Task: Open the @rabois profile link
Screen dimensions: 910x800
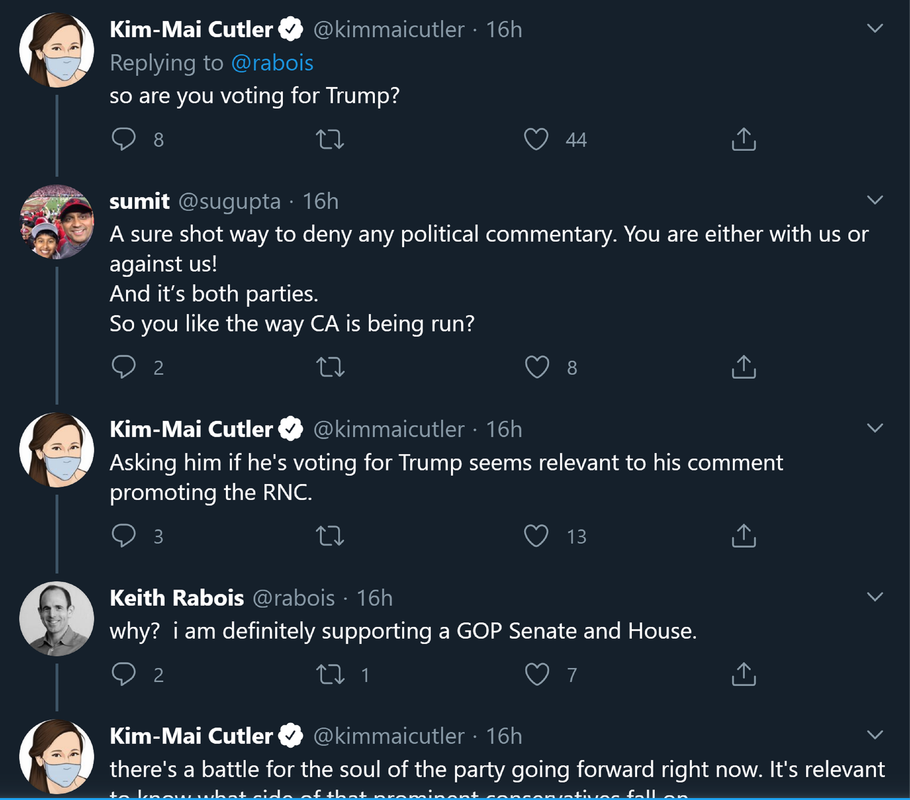Action: coord(272,63)
